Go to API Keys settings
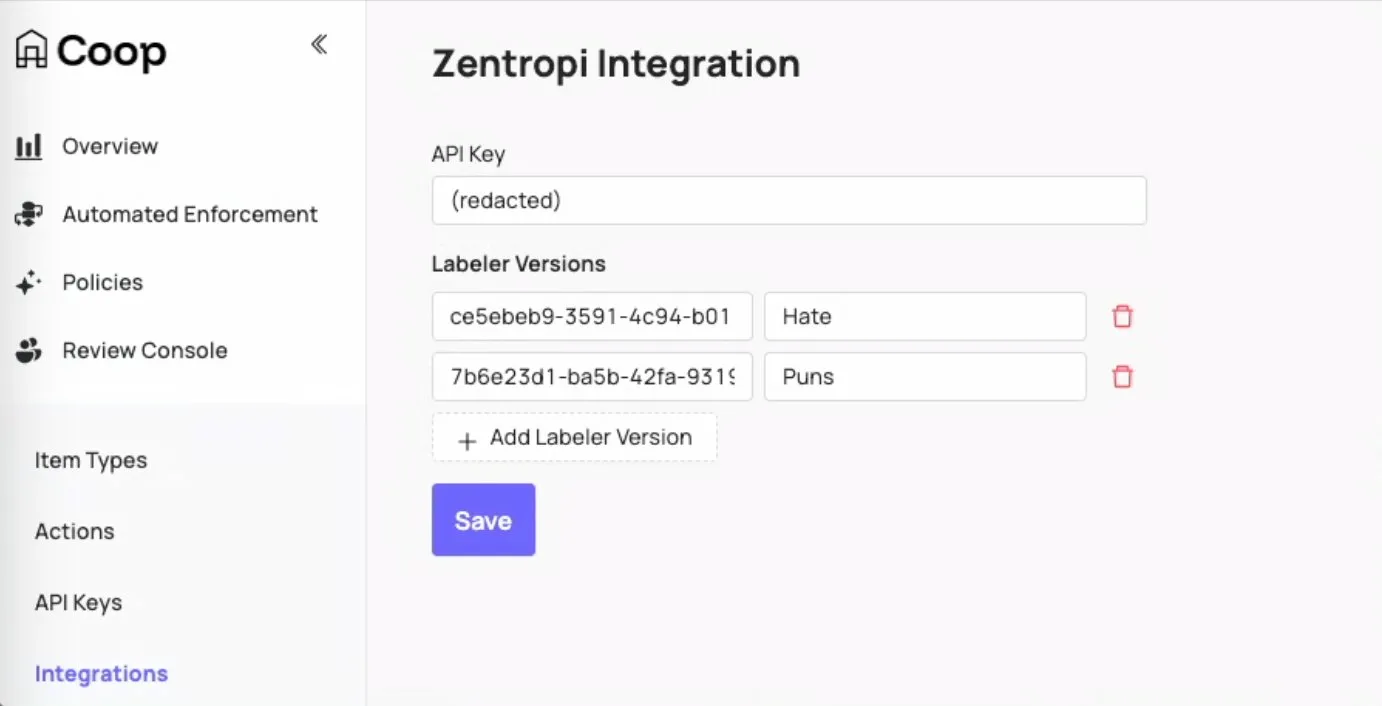 (79, 603)
